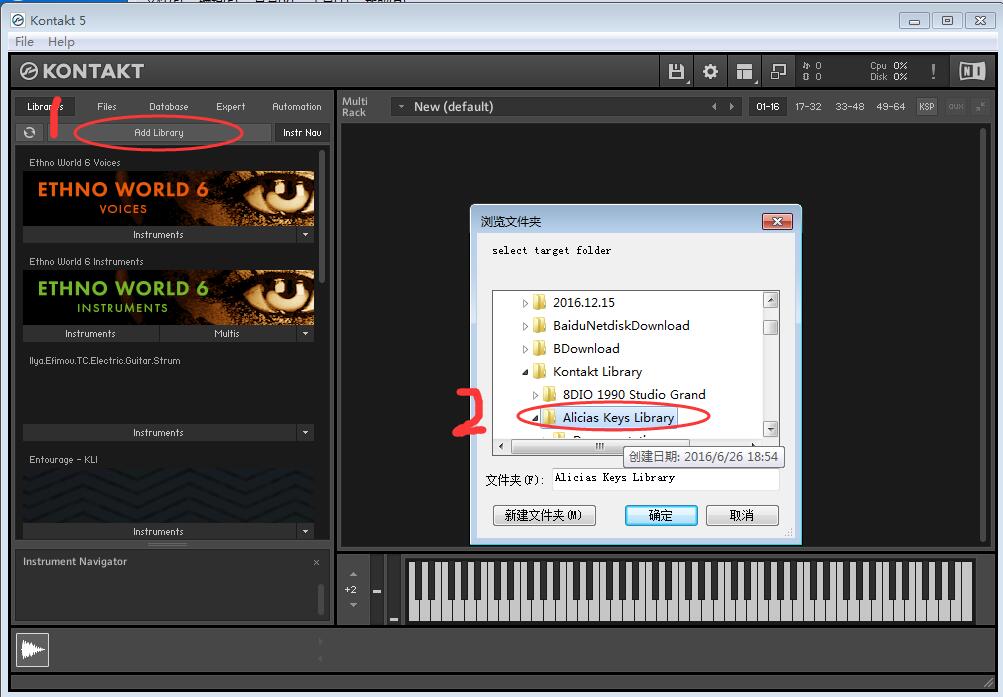This screenshot has width=1003, height=697.
Task: Go to previous multi preset arrow
Action: [714, 107]
